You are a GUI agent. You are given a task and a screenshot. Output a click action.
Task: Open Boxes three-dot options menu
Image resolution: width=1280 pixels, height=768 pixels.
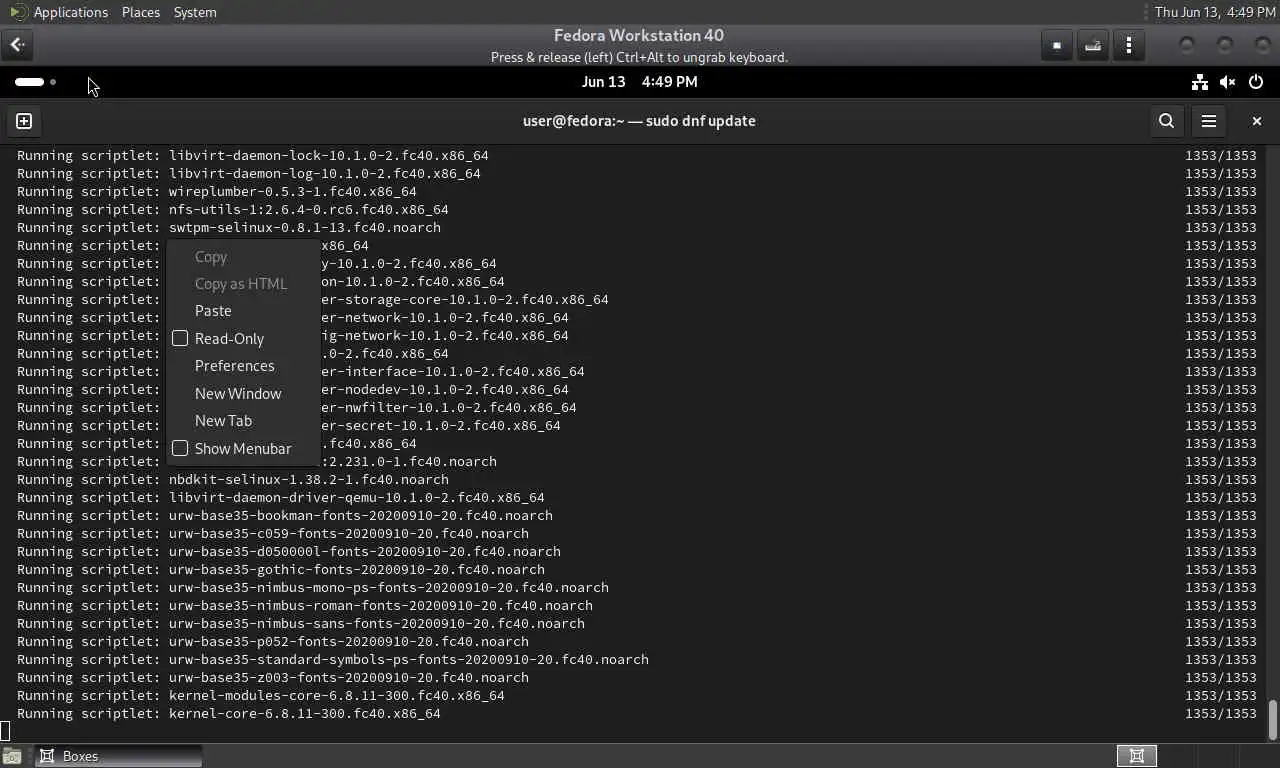[1129, 45]
